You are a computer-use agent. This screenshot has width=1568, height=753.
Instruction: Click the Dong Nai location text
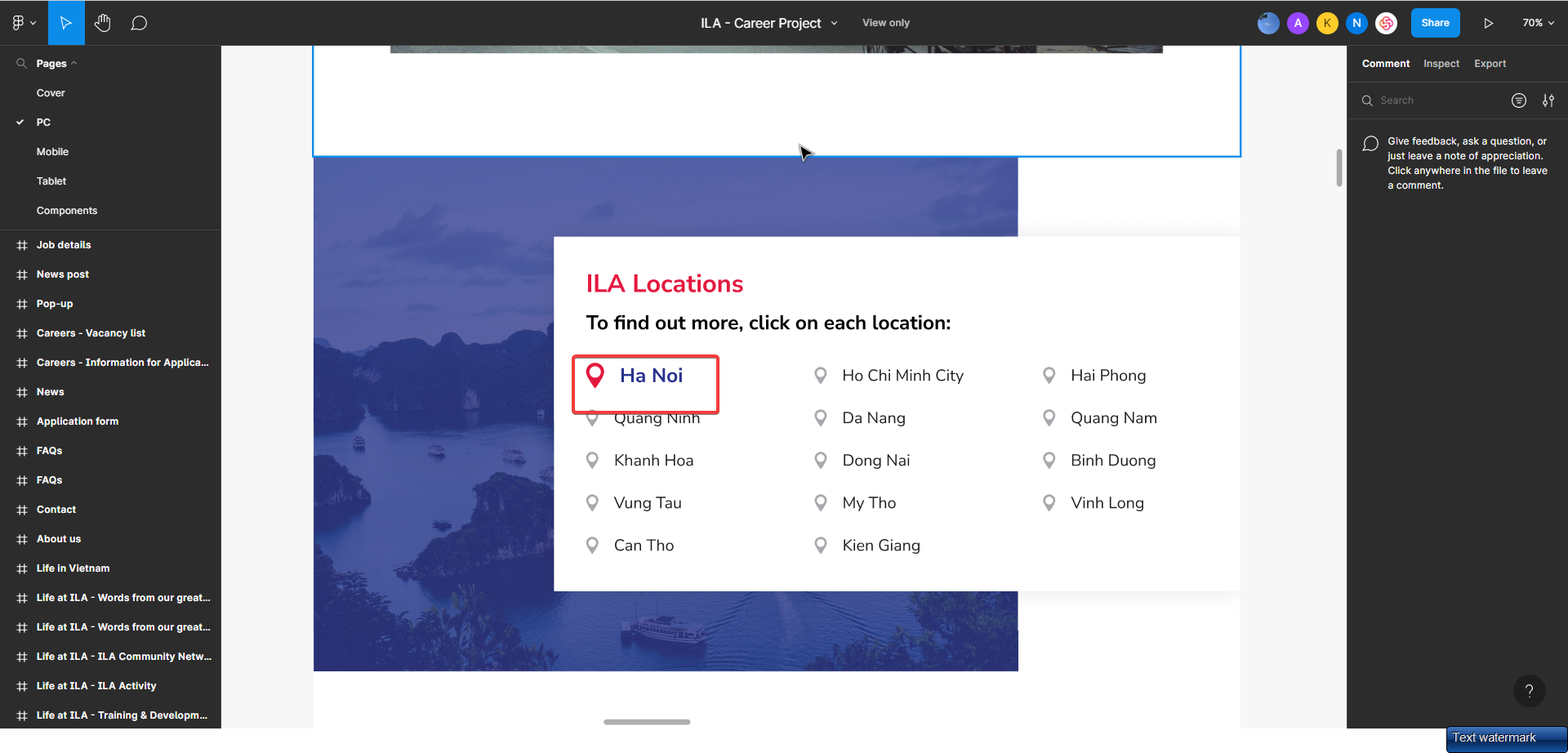click(875, 461)
